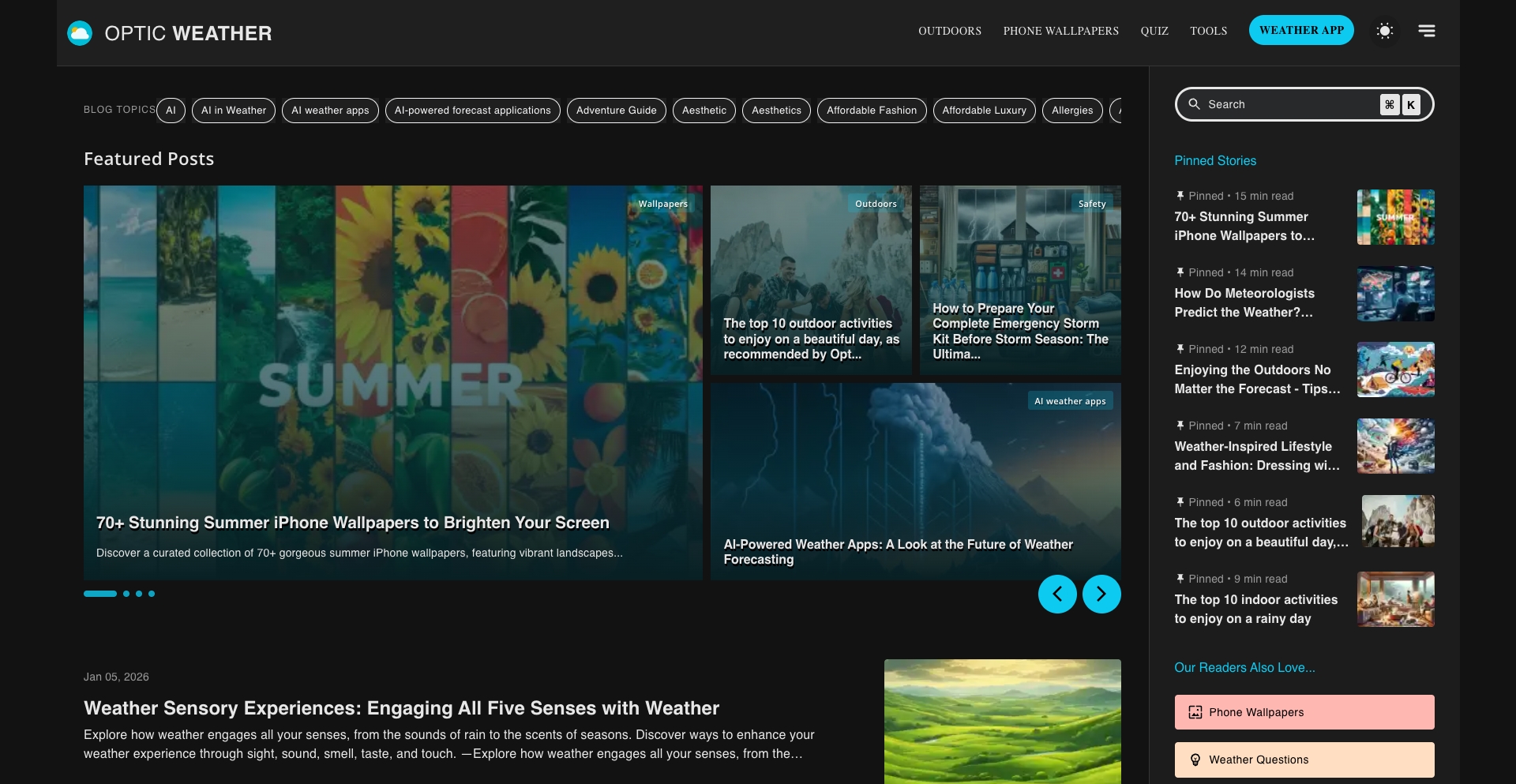1516x784 pixels.
Task: Toggle light/dark mode with the sun icon
Action: click(1383, 31)
